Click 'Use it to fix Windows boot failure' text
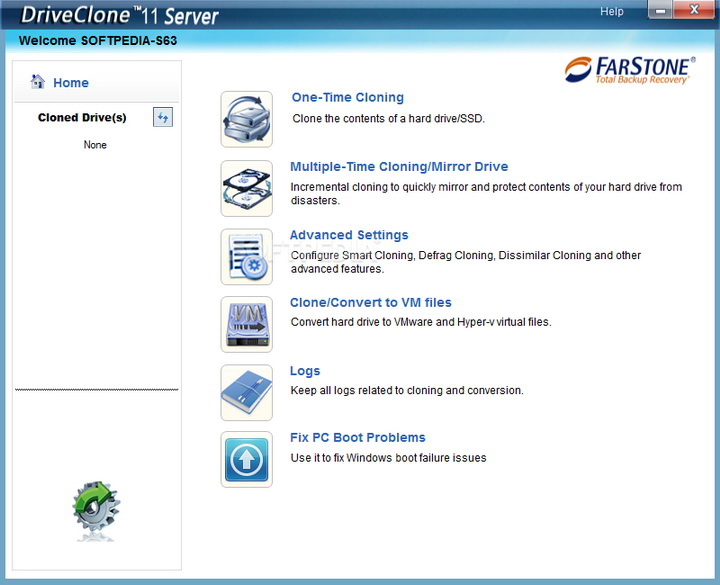The height and width of the screenshot is (585, 720). [x=388, y=458]
